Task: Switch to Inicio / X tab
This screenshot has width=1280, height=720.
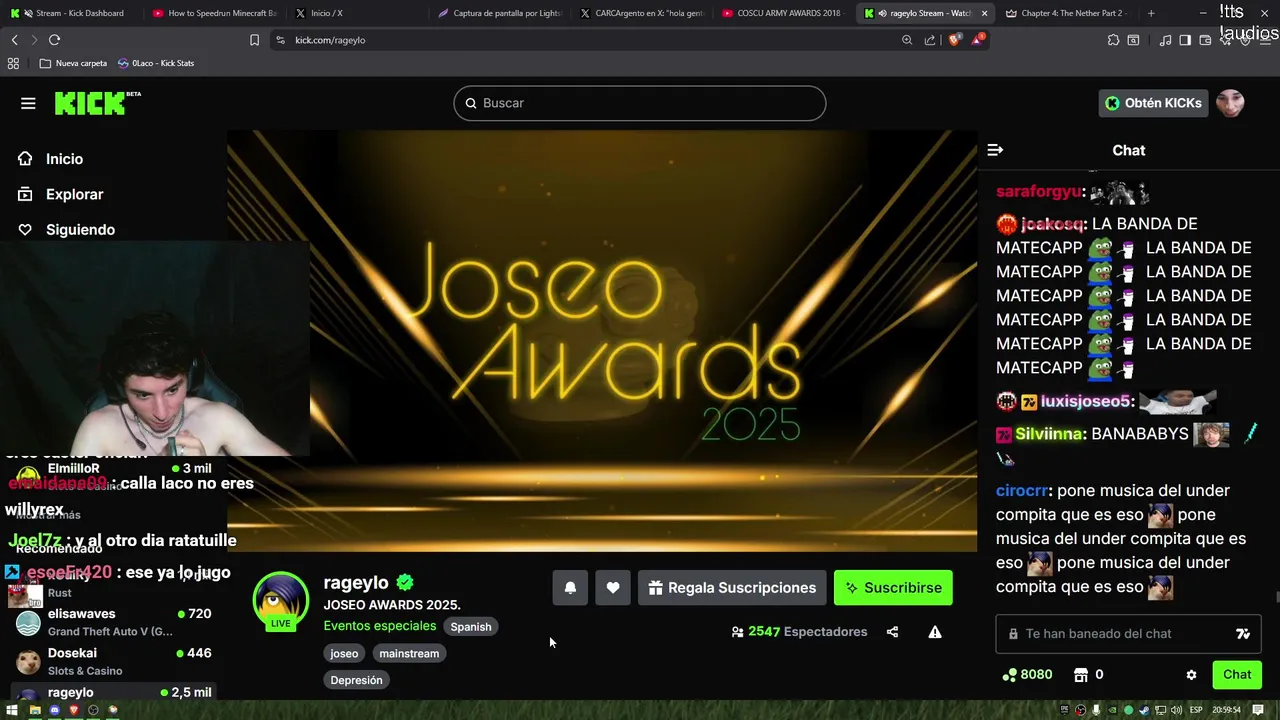Action: pos(358,13)
